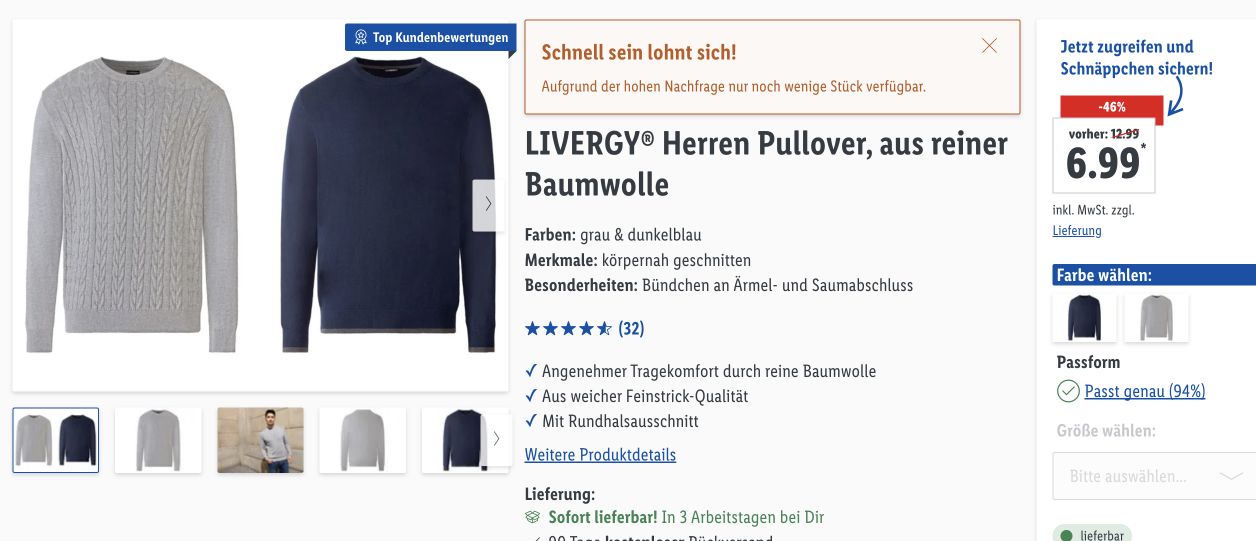Screen dimensions: 1256x541
Task: Select the dark blue sweater color swatch
Action: click(1084, 318)
